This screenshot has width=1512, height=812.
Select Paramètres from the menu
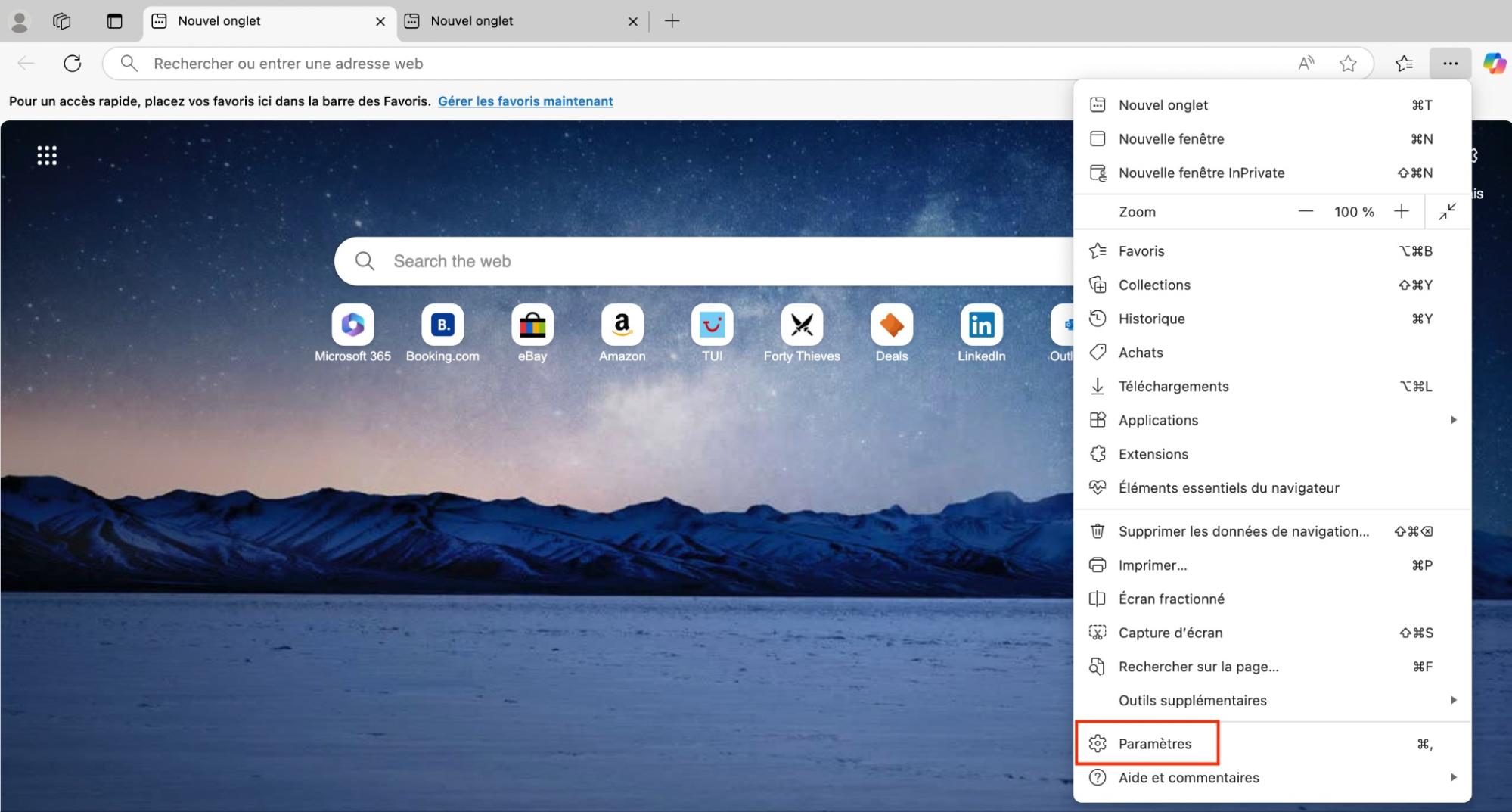click(x=1155, y=743)
